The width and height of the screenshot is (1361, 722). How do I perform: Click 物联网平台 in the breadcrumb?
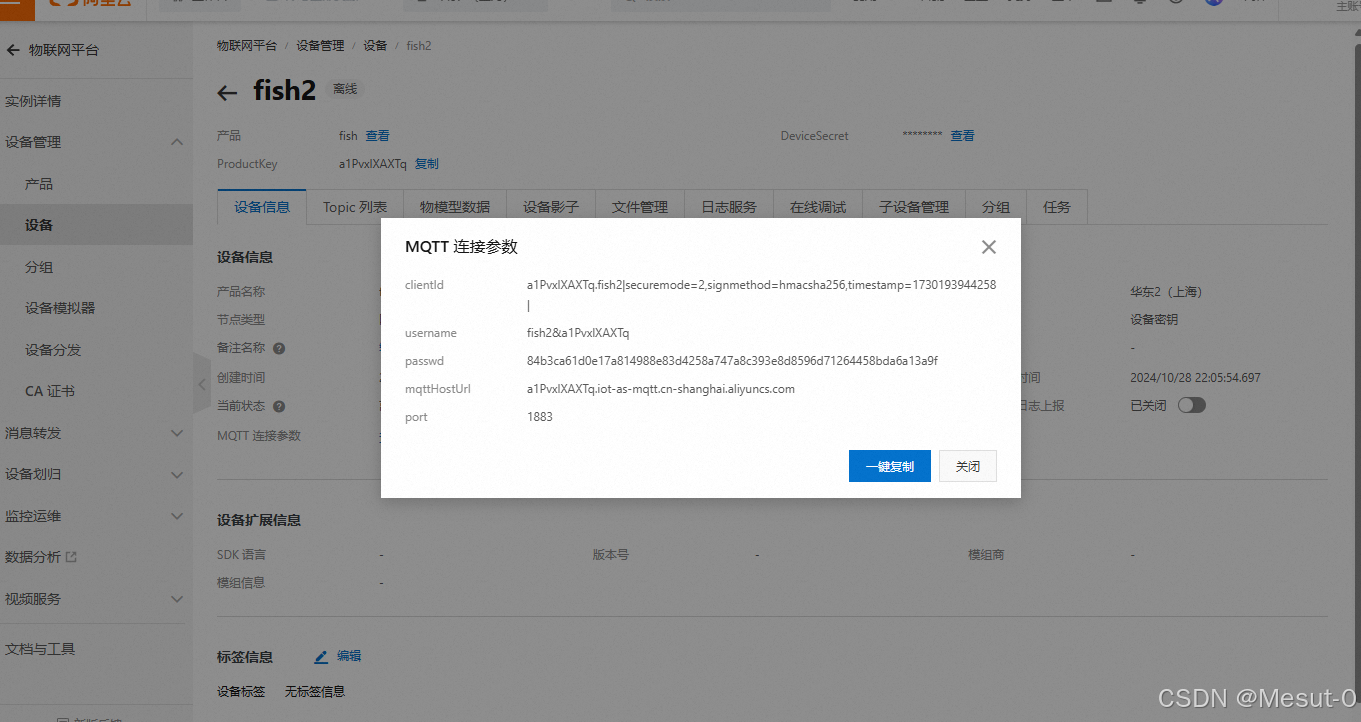click(x=247, y=46)
